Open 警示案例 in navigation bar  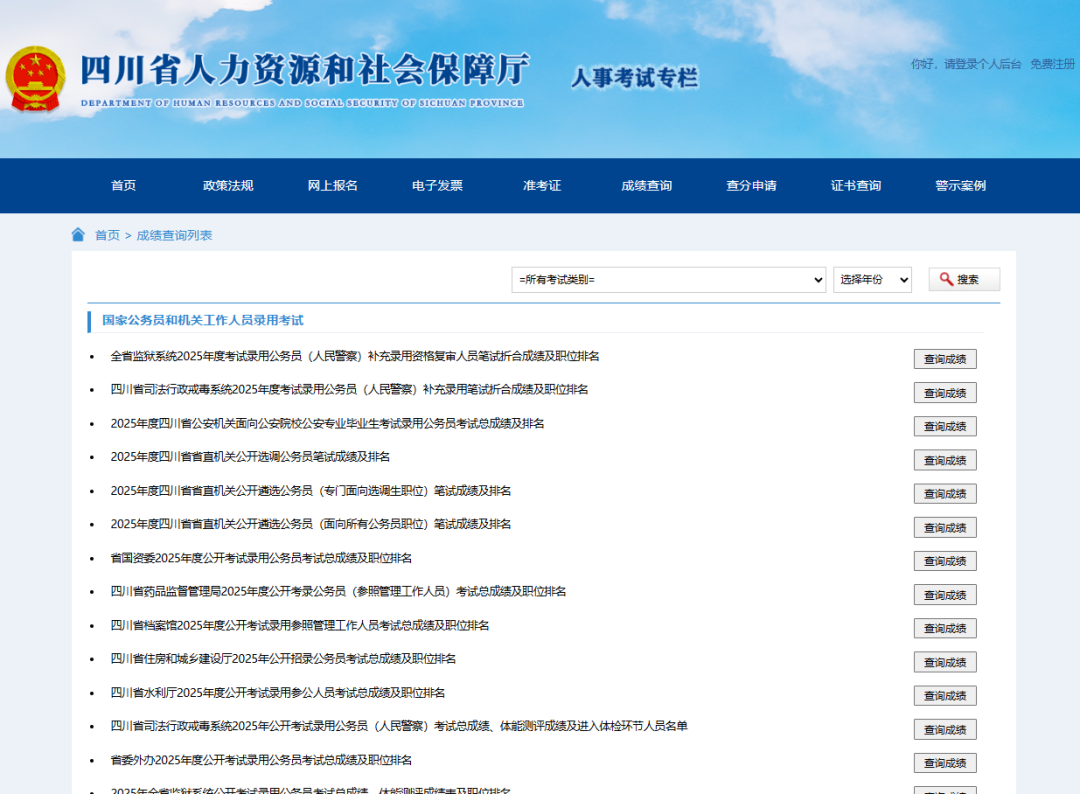[x=960, y=186]
